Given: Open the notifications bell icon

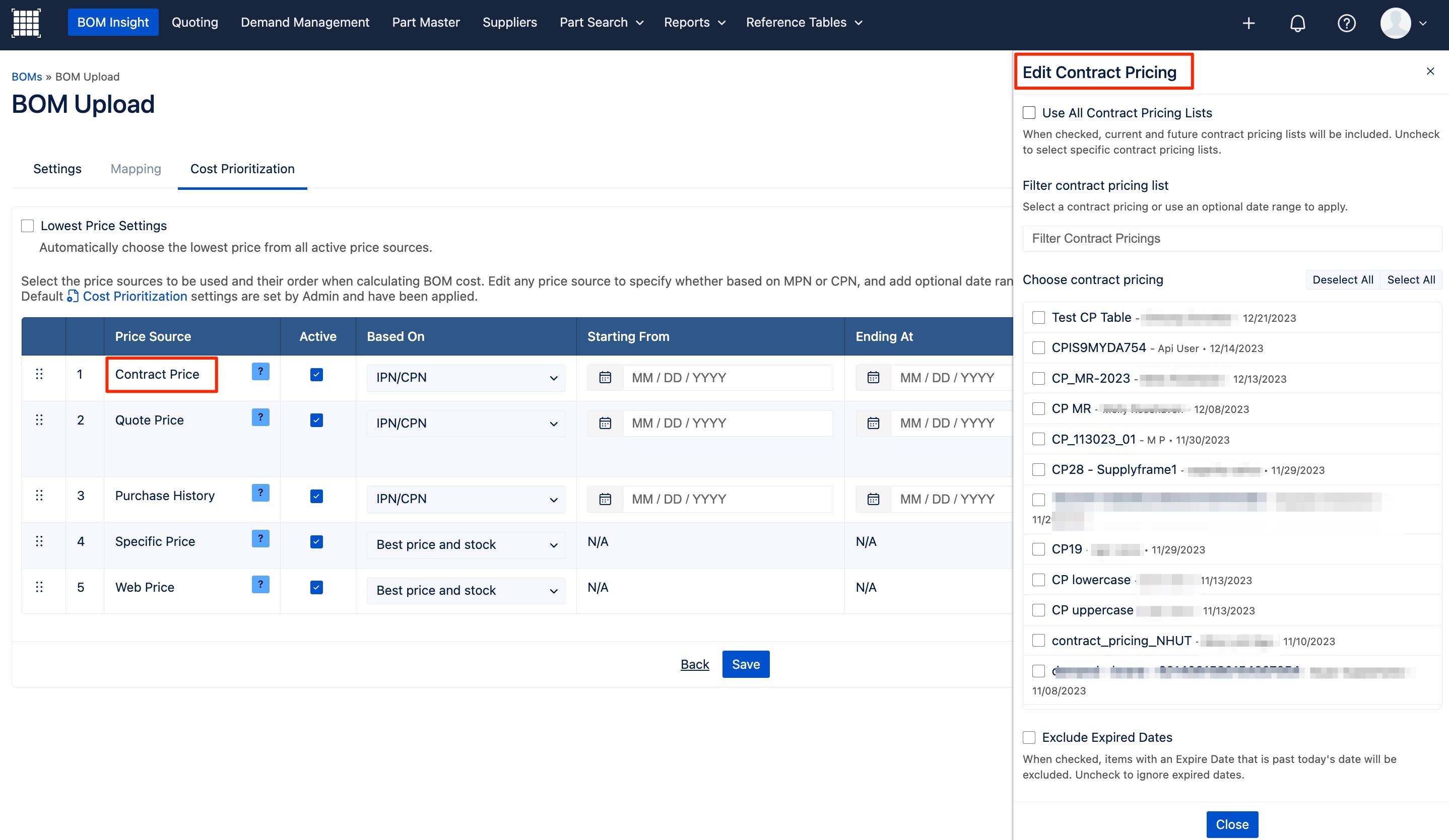Looking at the screenshot, I should point(1297,23).
